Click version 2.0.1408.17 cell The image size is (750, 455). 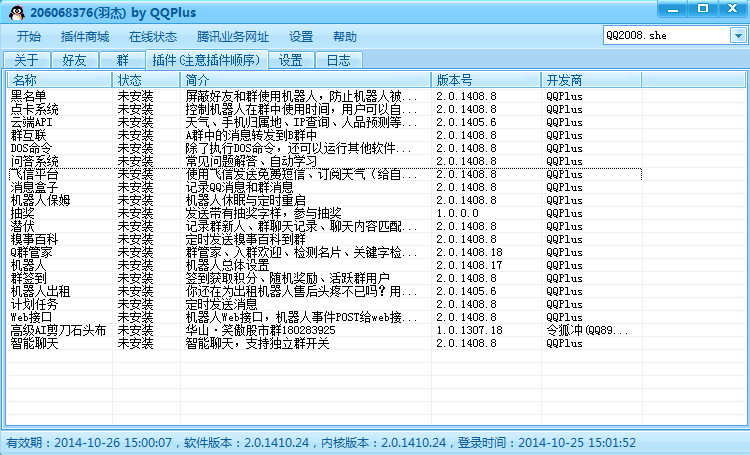pos(469,265)
